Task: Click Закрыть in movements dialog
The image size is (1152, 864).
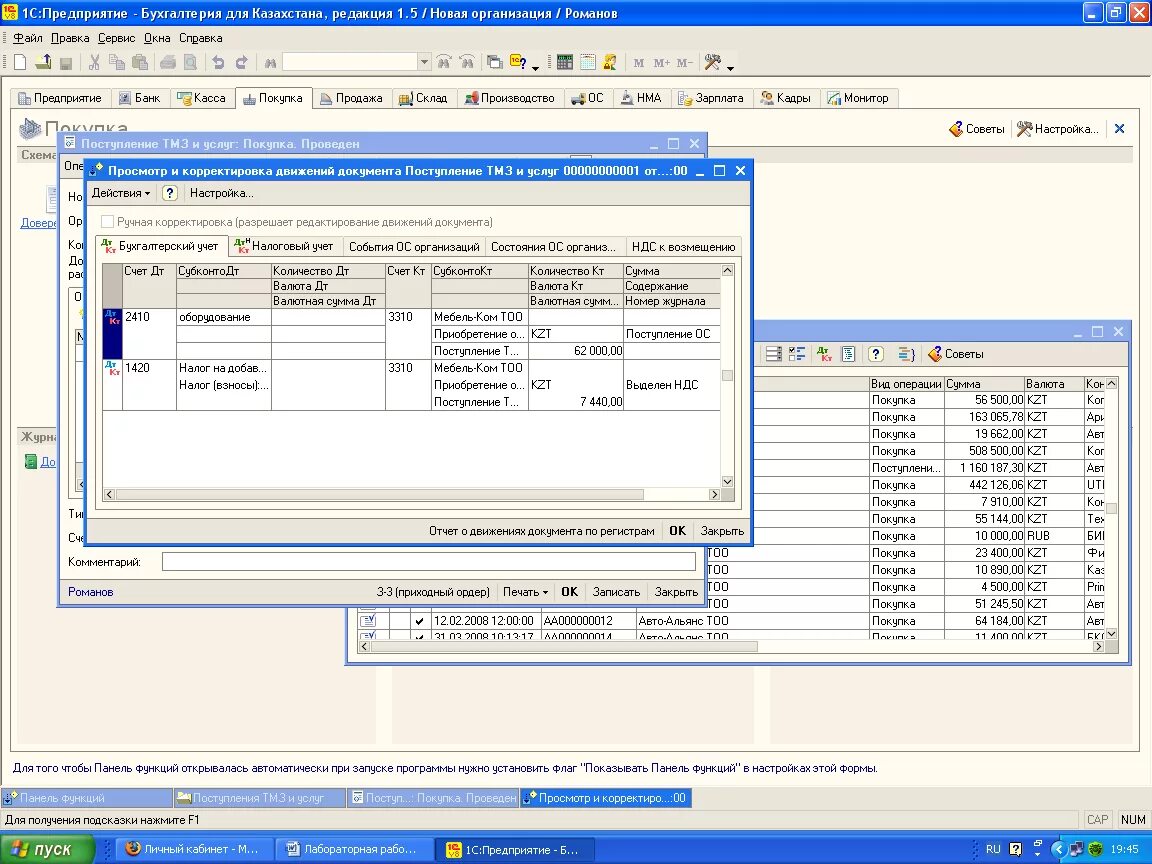Action: (x=721, y=530)
